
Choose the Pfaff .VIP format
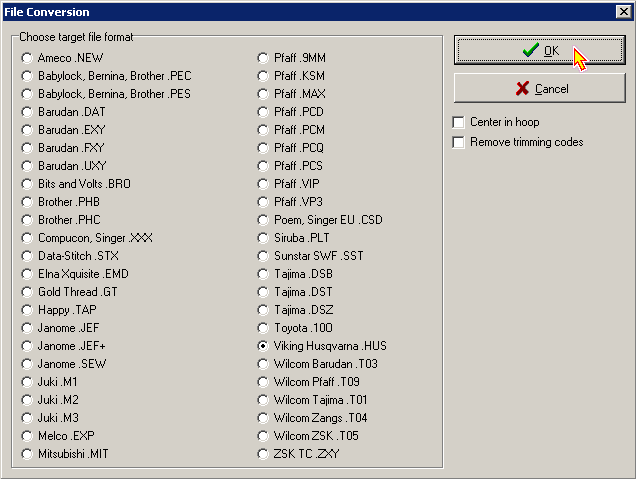[264, 184]
